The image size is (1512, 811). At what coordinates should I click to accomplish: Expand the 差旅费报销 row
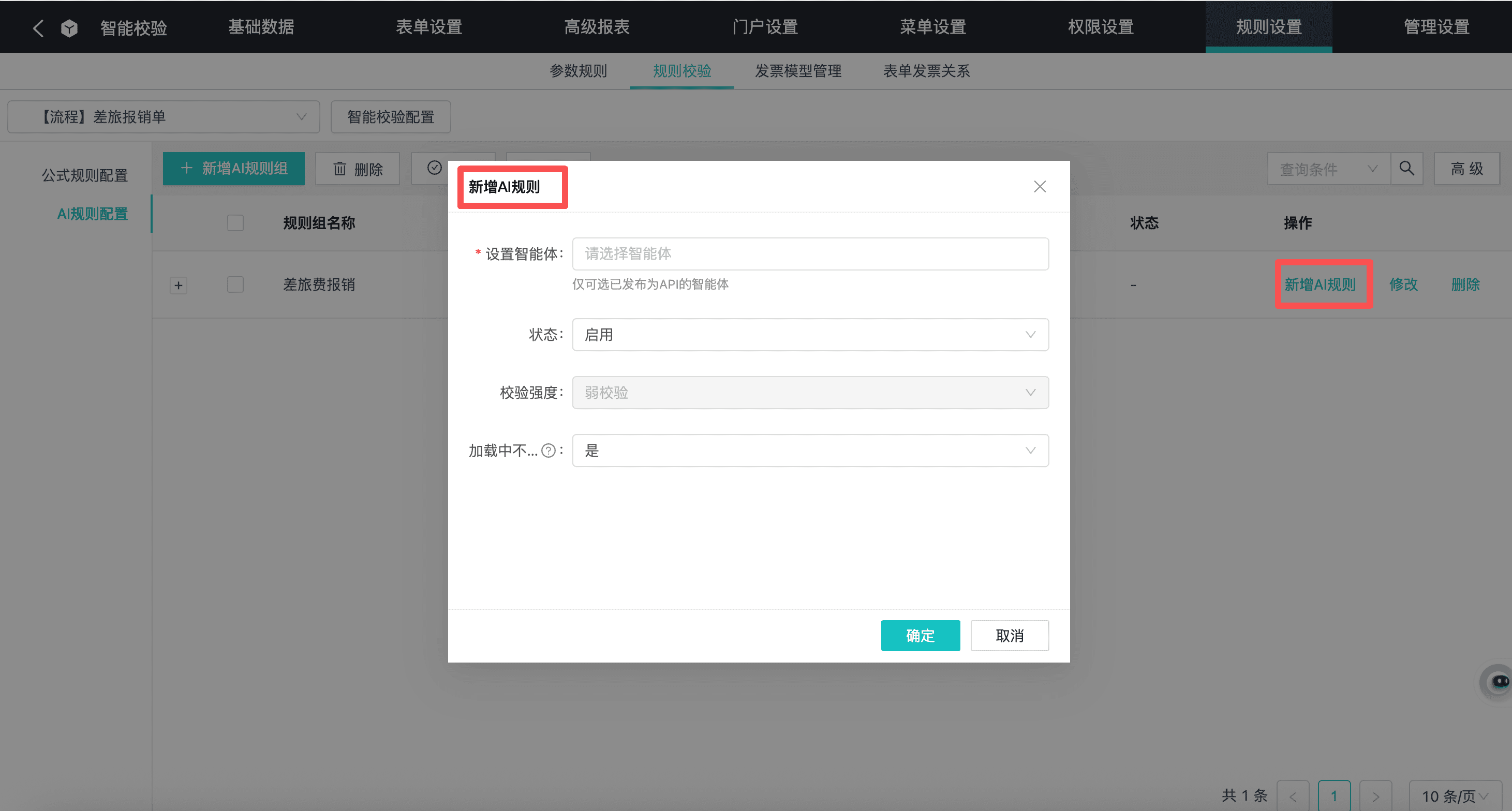[x=179, y=285]
